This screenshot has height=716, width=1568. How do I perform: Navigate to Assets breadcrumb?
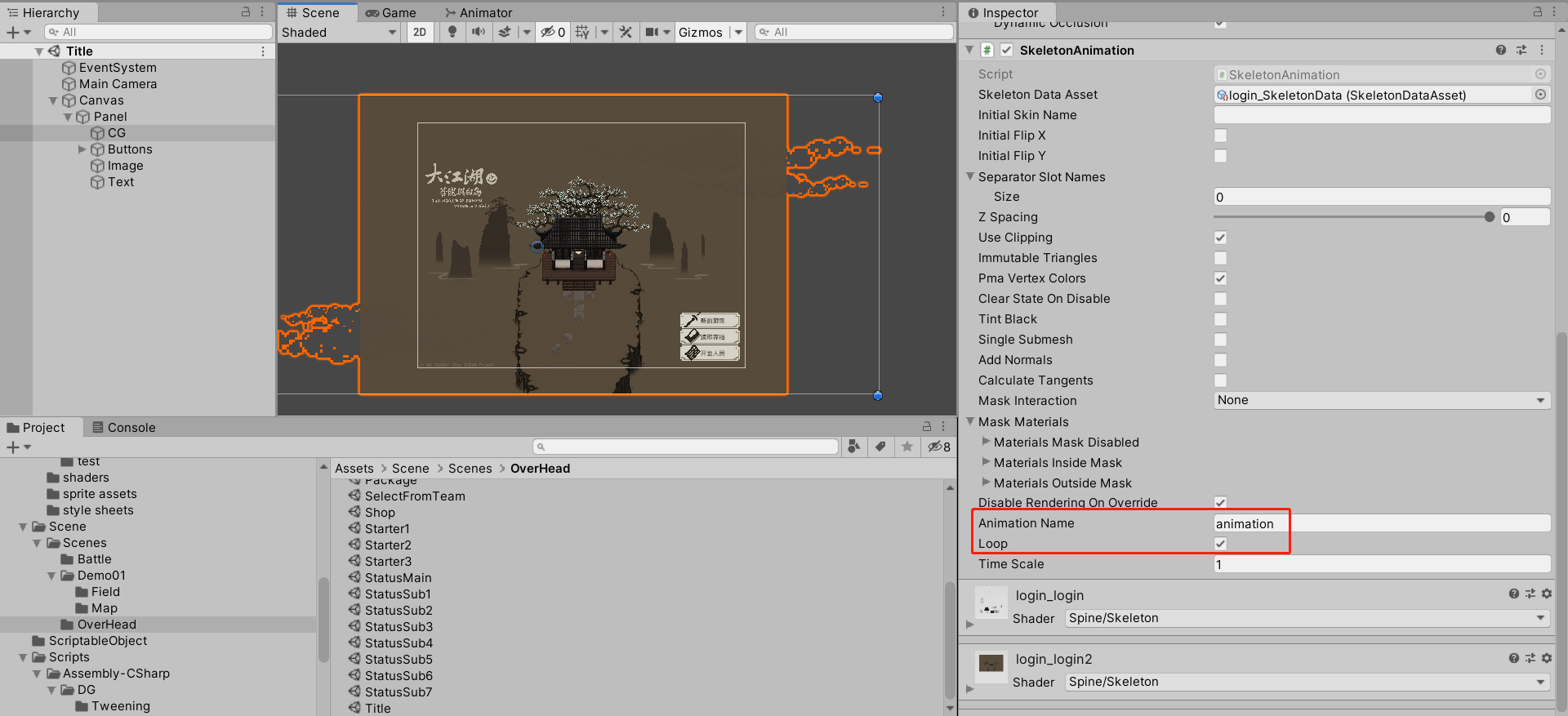pyautogui.click(x=354, y=469)
